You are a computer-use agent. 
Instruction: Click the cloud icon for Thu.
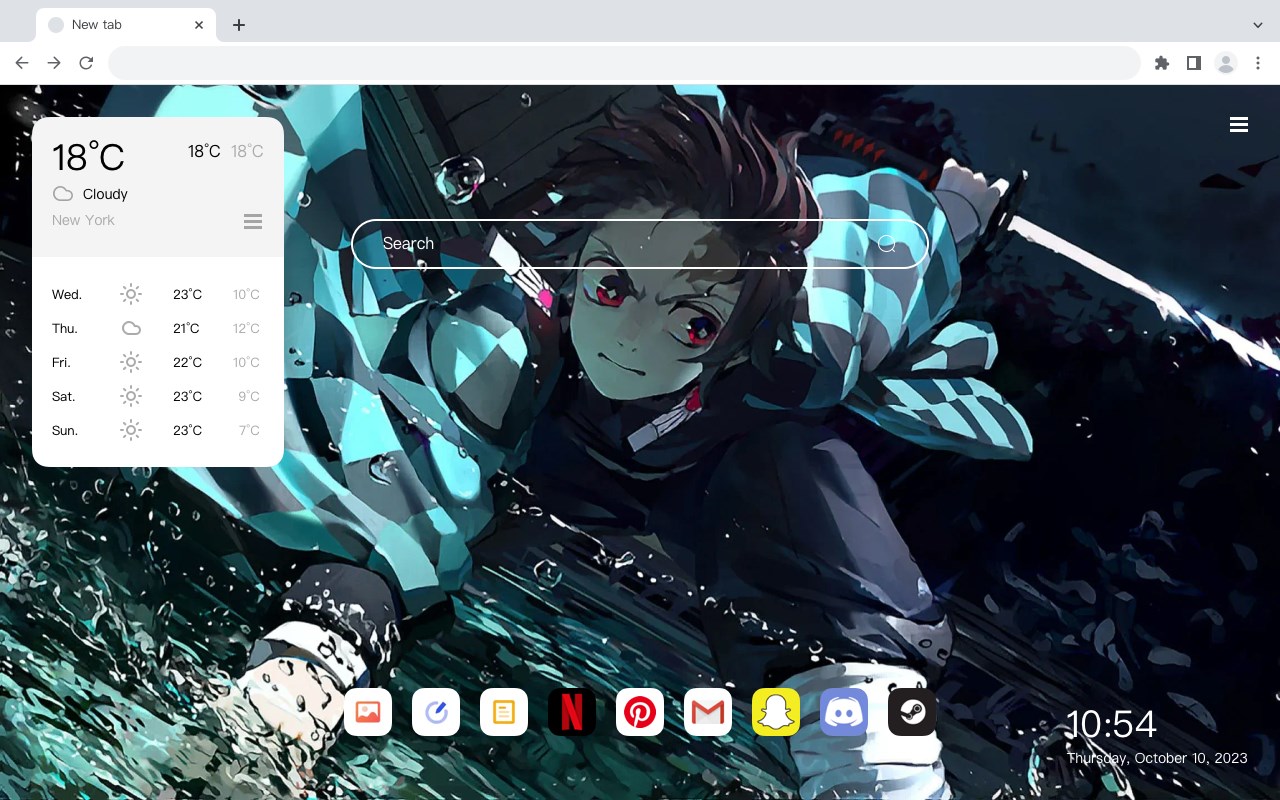pyautogui.click(x=131, y=328)
